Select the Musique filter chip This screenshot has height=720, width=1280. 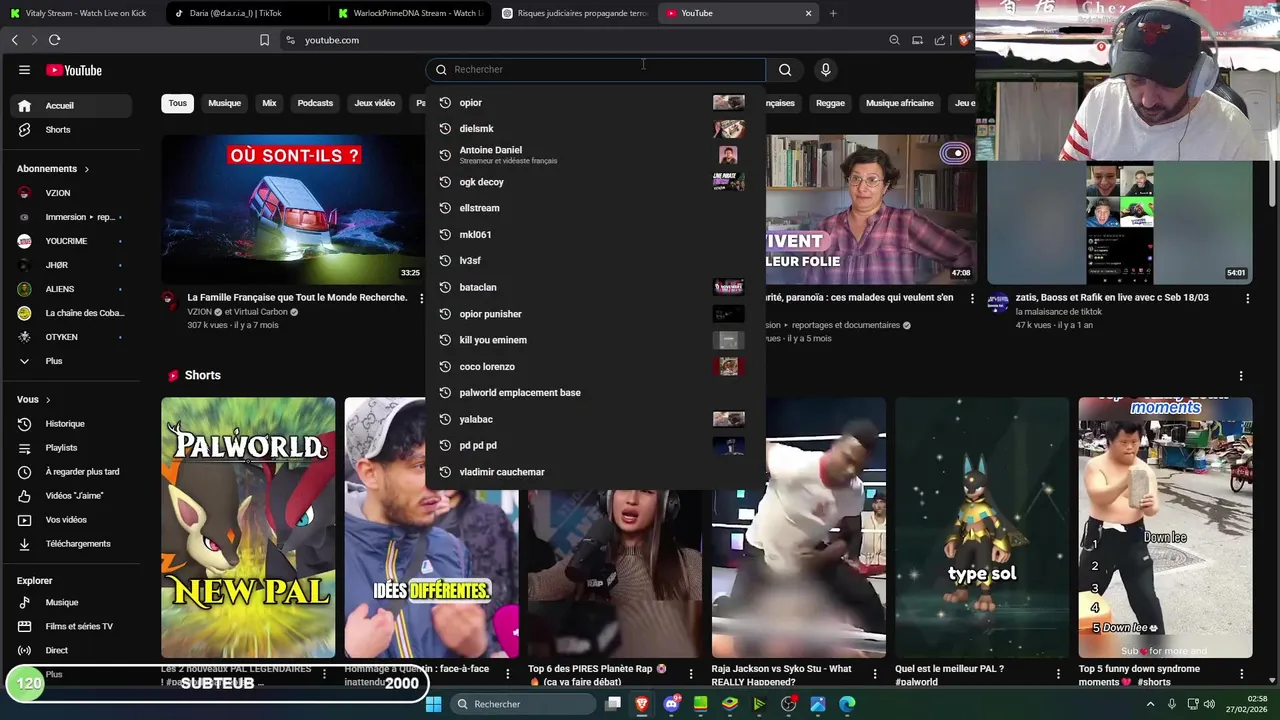point(224,103)
